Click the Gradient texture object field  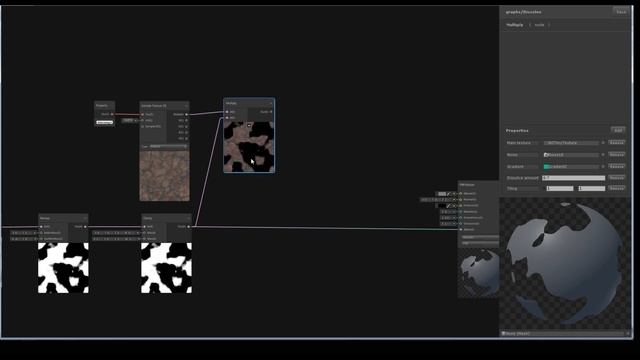click(x=571, y=167)
